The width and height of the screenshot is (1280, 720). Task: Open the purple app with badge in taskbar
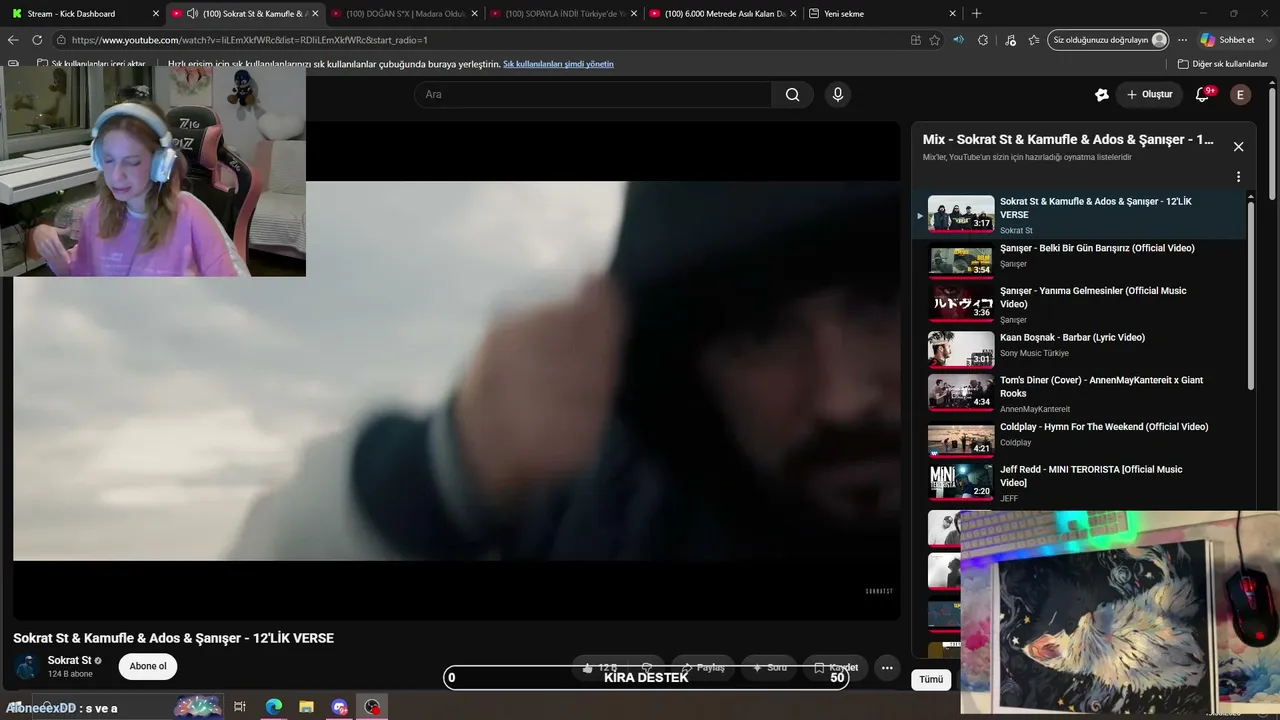(x=339, y=707)
